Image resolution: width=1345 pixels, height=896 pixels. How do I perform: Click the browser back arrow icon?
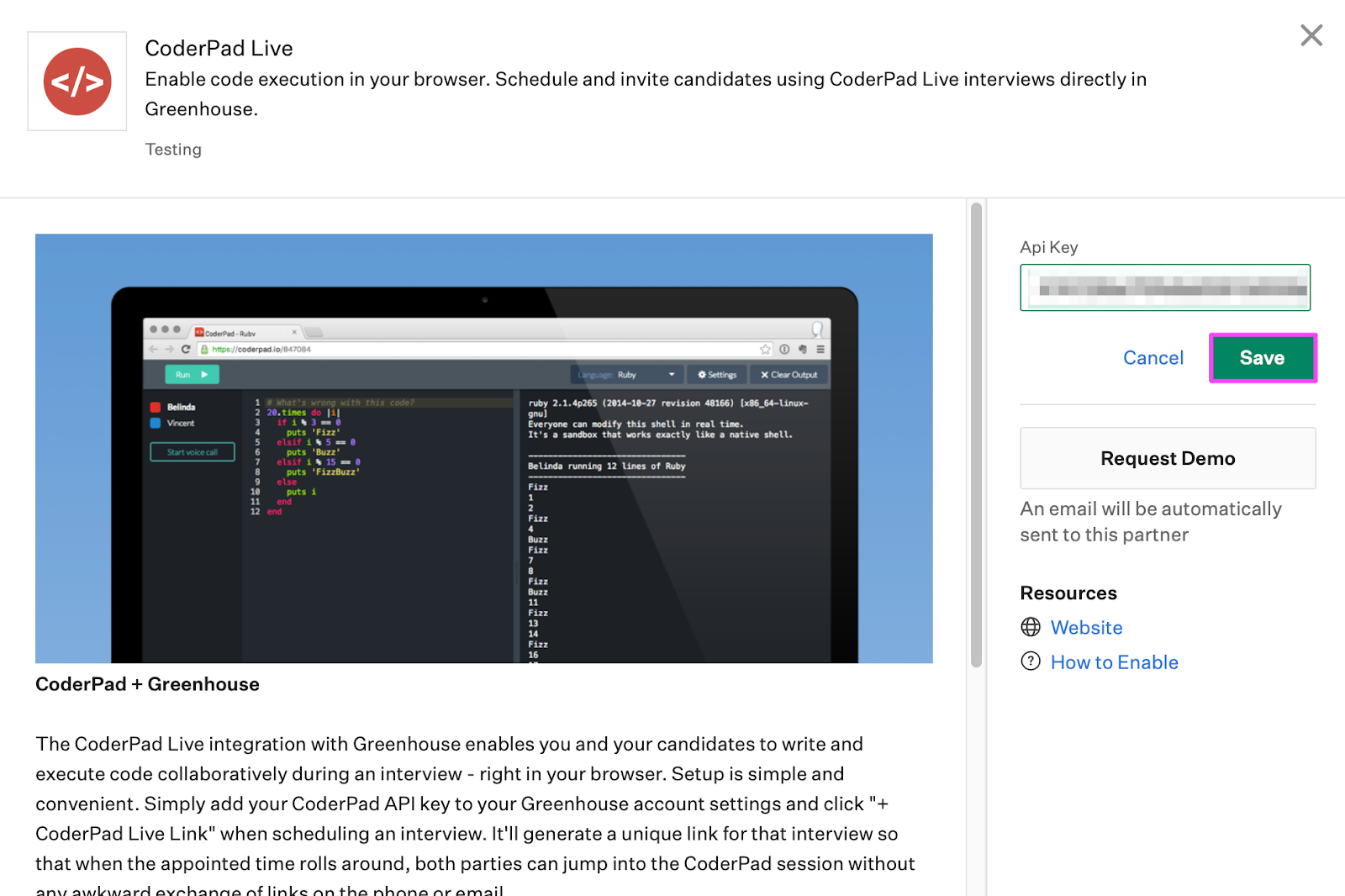152,350
